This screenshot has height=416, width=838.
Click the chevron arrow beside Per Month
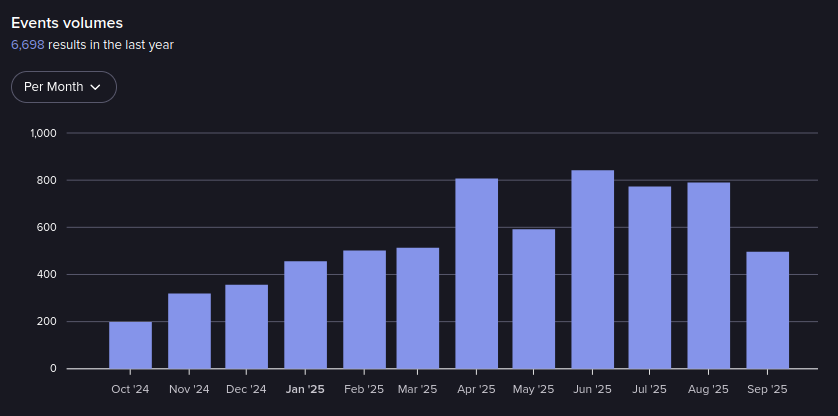(x=96, y=87)
